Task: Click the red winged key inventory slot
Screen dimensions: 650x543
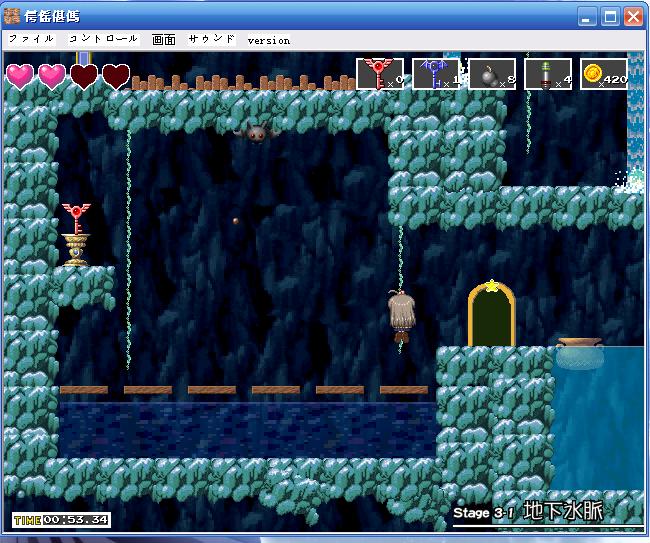Action: click(x=380, y=74)
